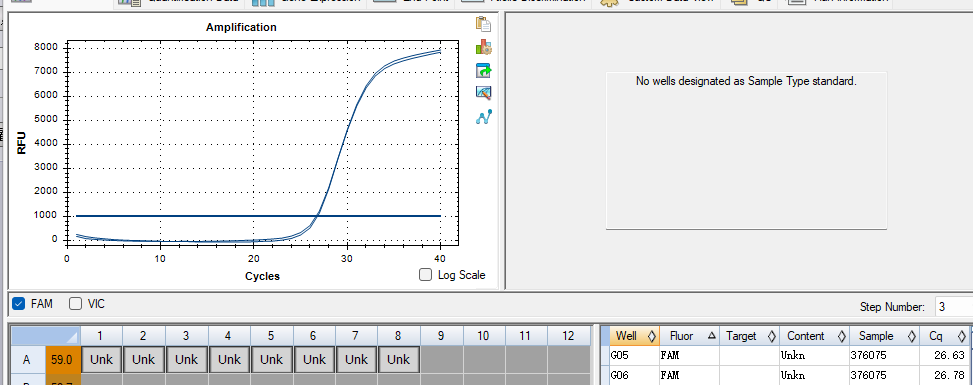Select plate column 12 header
This screenshot has width=973, height=385.
tap(568, 336)
